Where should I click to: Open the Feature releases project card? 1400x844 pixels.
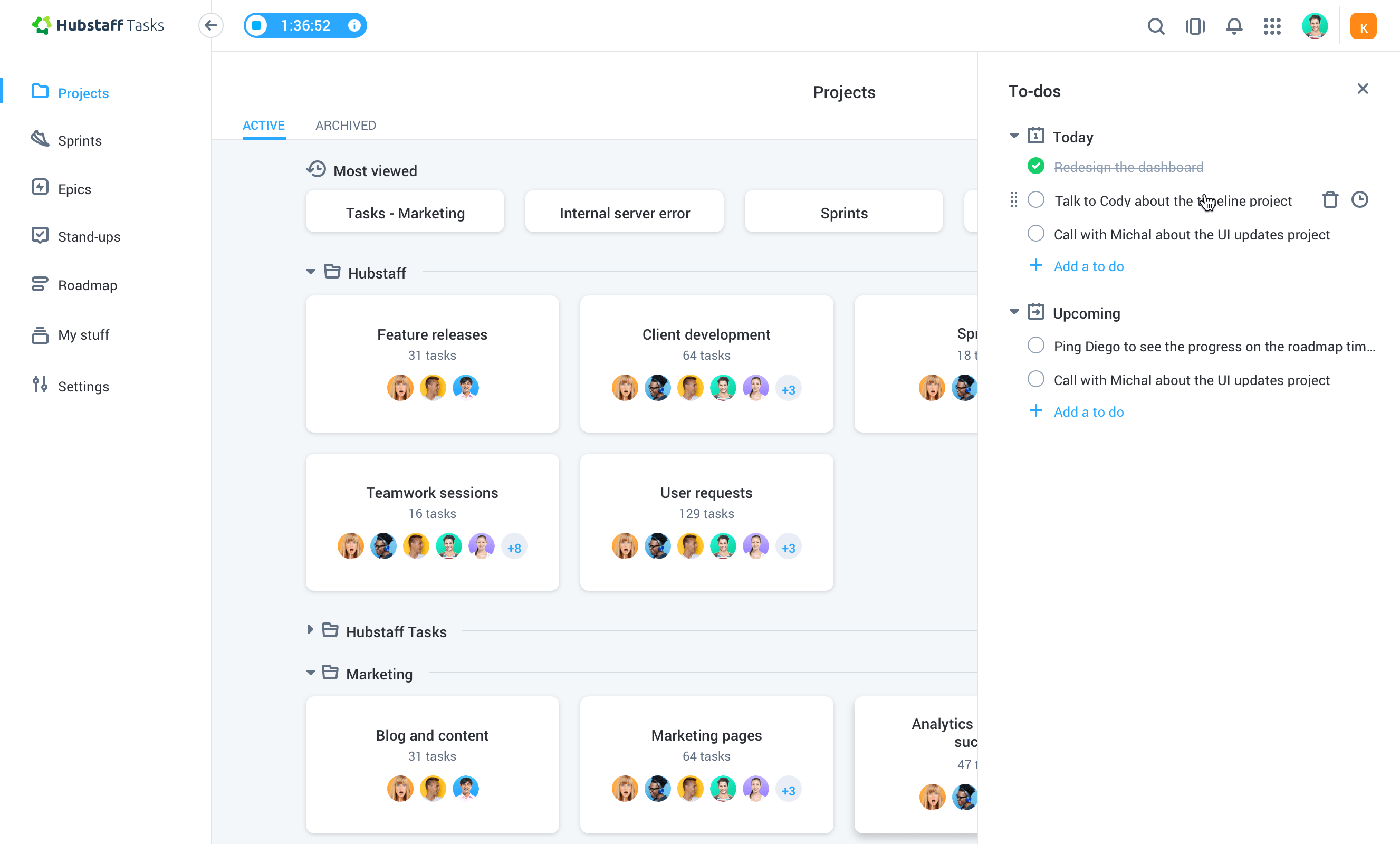click(x=433, y=364)
